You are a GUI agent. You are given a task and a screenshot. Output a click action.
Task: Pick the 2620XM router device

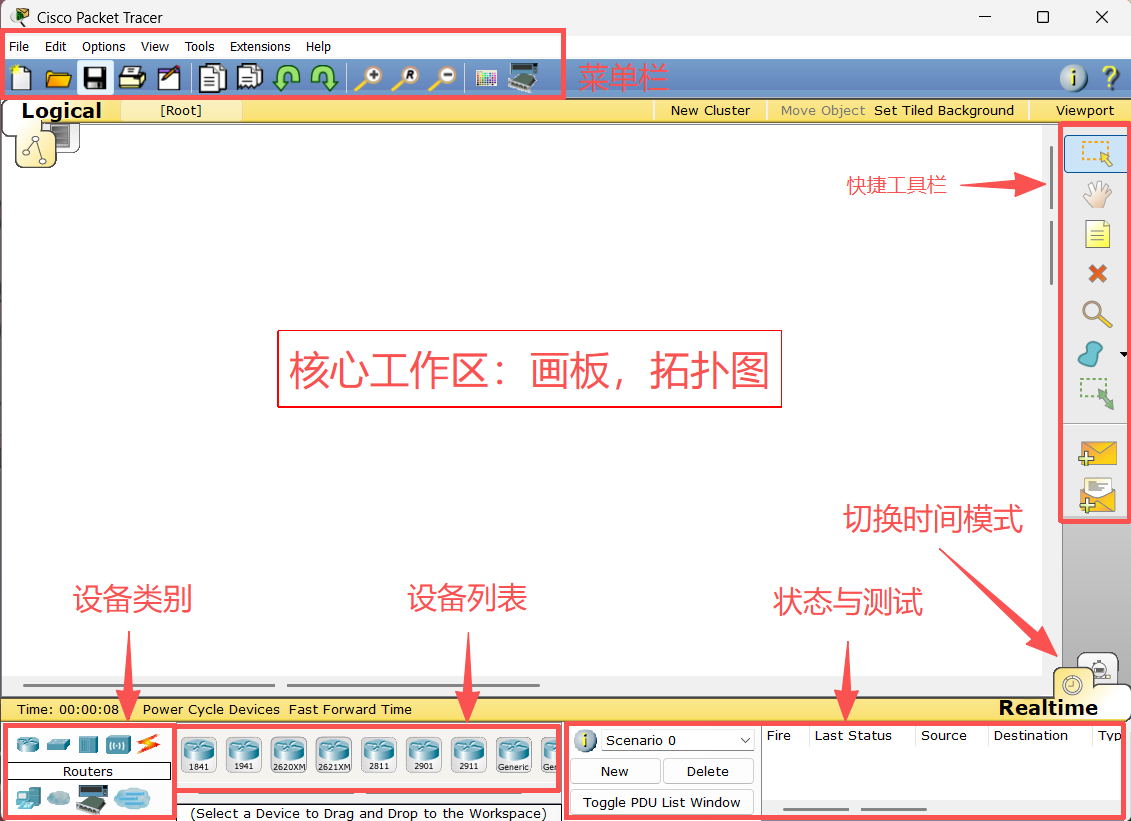289,755
